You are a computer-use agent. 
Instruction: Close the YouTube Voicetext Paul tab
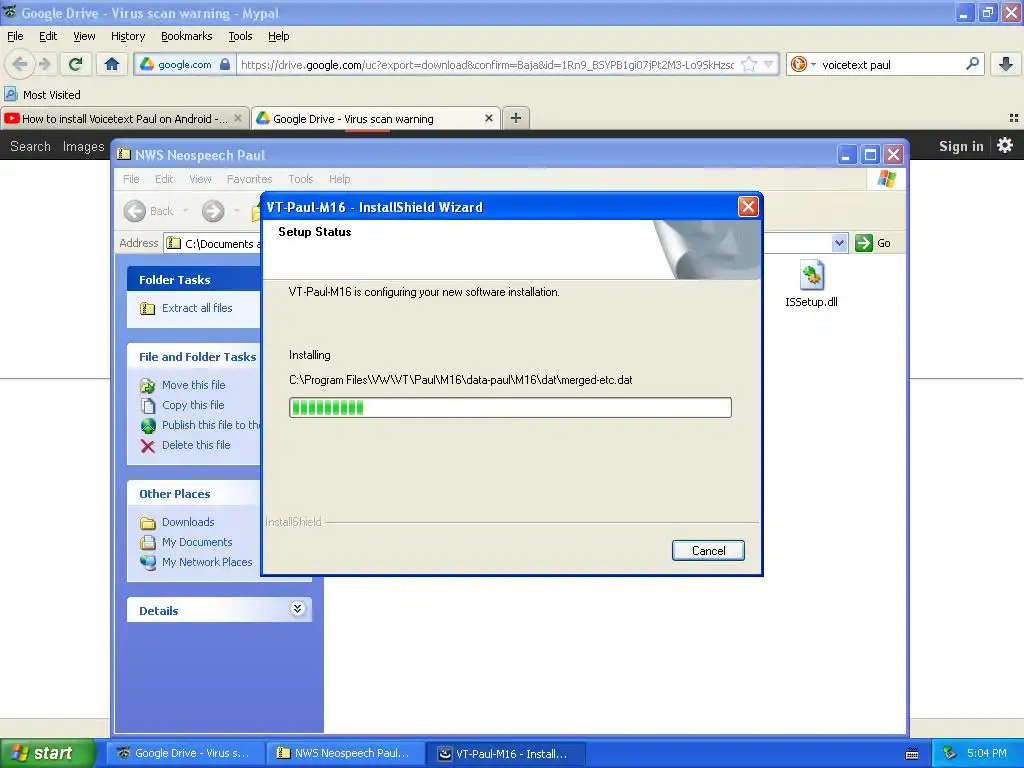tap(238, 118)
